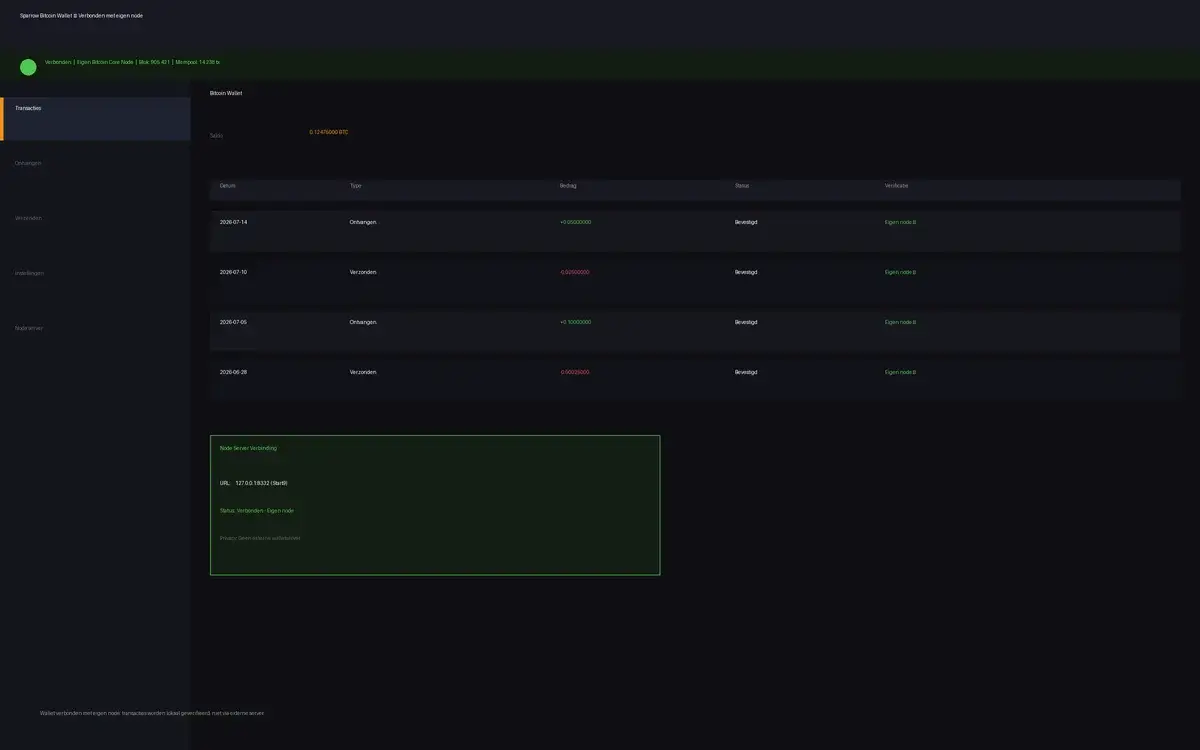Screen dimensions: 1200x750
Task: Click the green connection status indicator circle
Action: pos(28,67)
